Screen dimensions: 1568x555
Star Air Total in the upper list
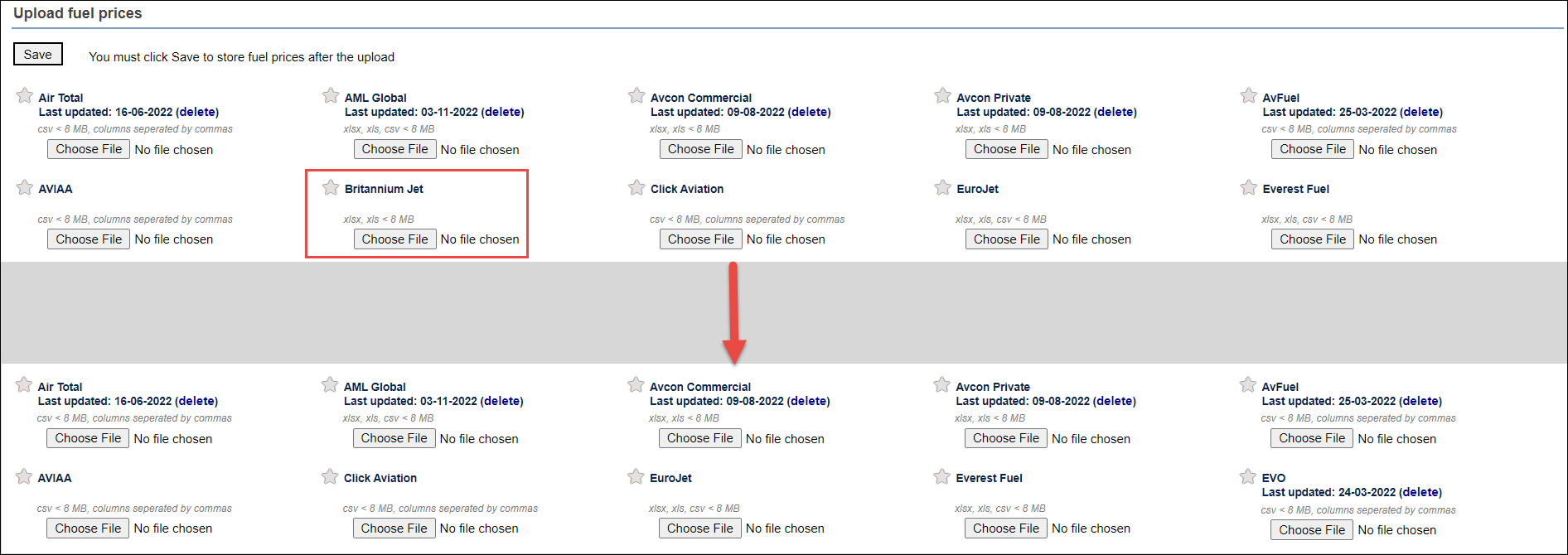pos(25,95)
